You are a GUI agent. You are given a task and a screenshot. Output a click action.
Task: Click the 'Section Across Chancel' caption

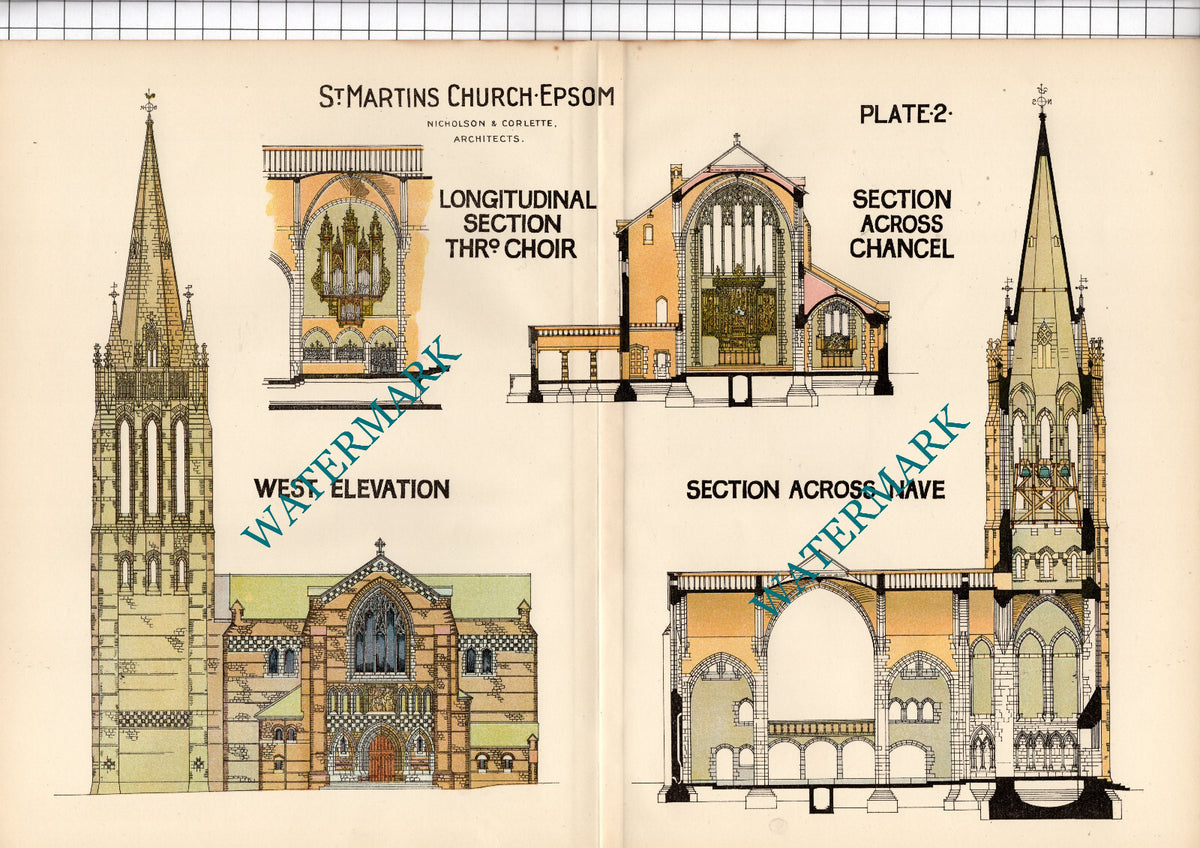(902, 224)
